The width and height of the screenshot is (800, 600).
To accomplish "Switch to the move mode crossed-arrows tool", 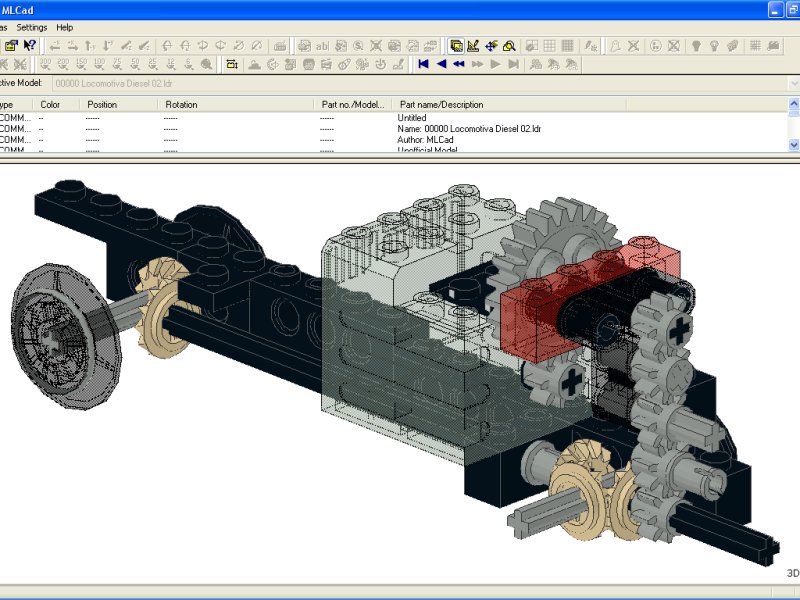I will coord(491,45).
